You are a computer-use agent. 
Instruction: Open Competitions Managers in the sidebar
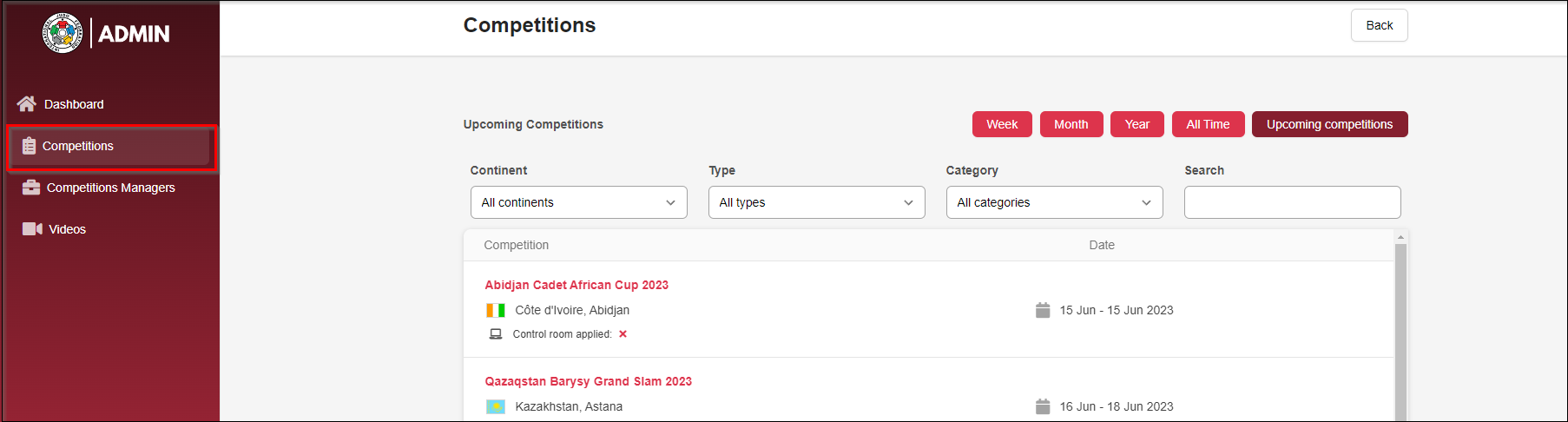pyautogui.click(x=110, y=188)
